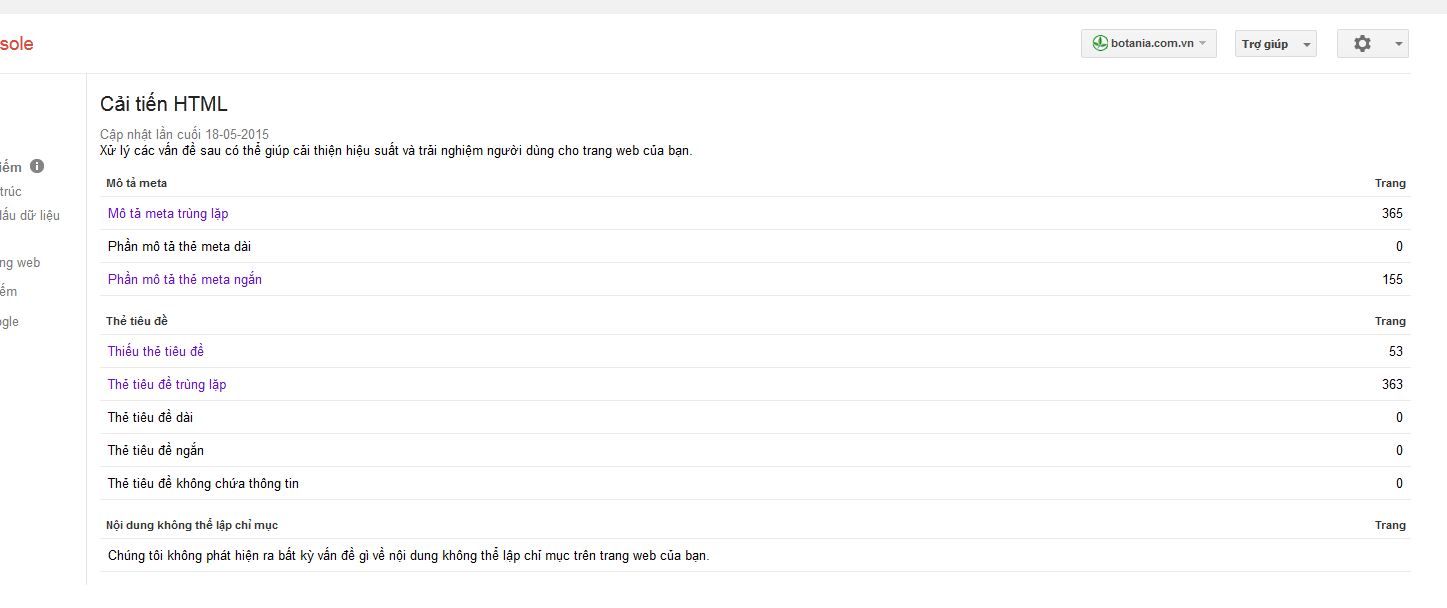
Task: Select the sidebar item ending in 'dấu dữ liệu'
Action: point(30,215)
